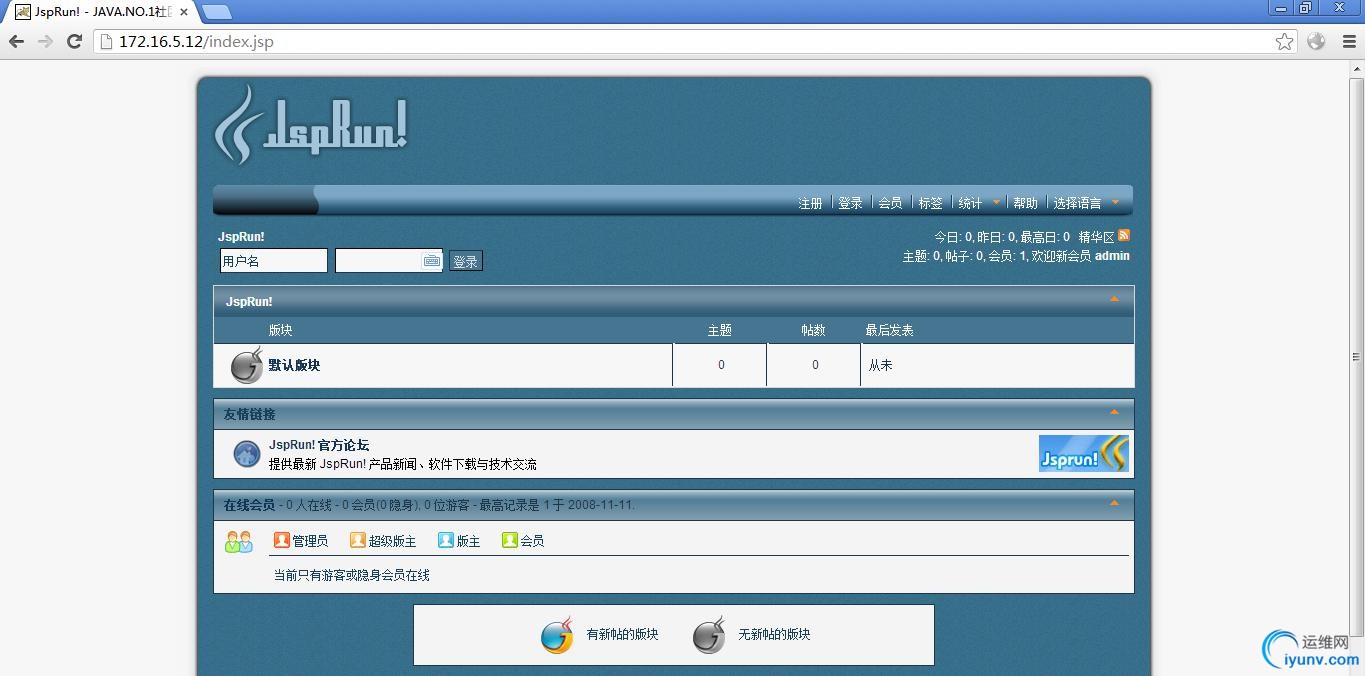Open the 默认版块 forum link

294,365
